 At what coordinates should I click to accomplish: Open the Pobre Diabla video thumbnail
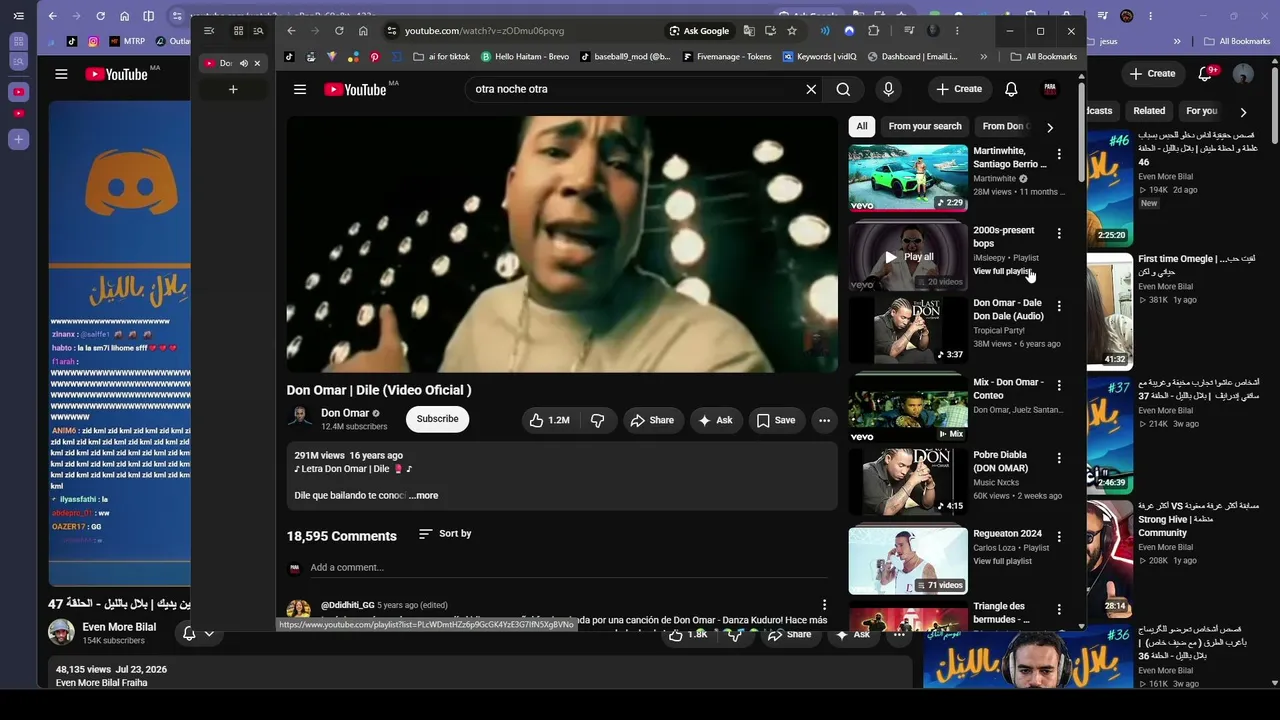908,482
